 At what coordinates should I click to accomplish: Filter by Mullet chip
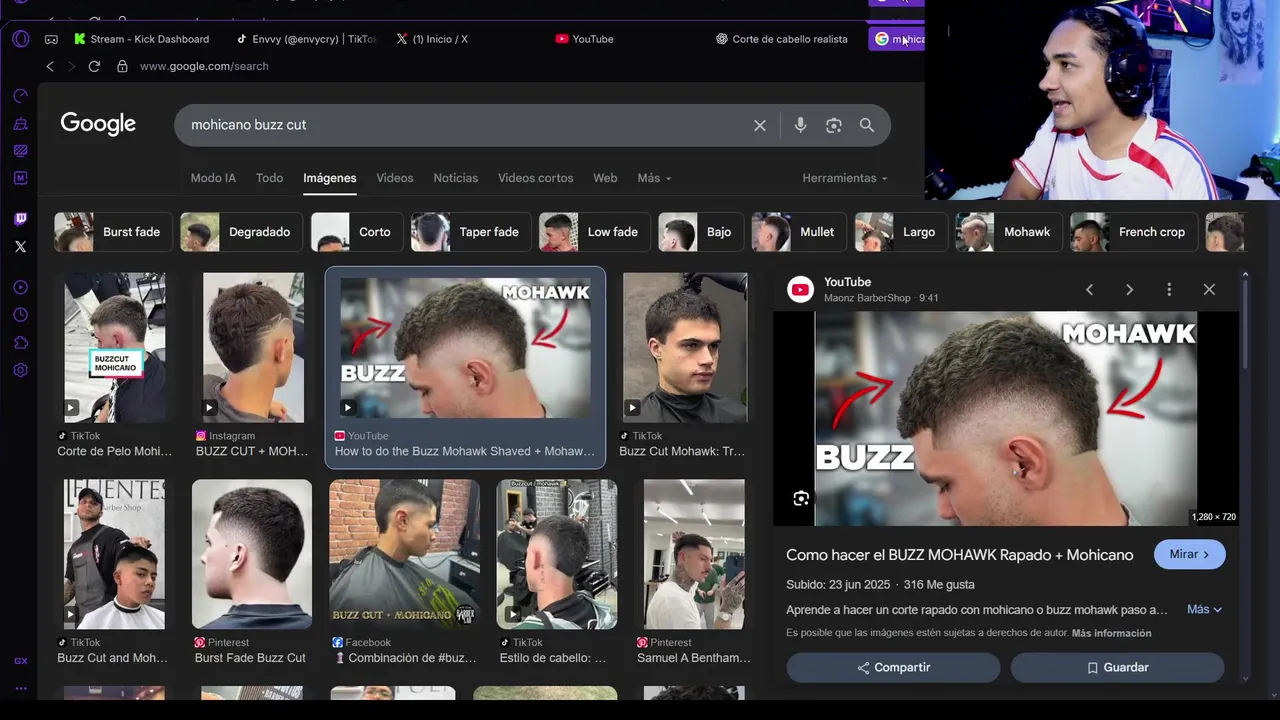click(x=797, y=232)
